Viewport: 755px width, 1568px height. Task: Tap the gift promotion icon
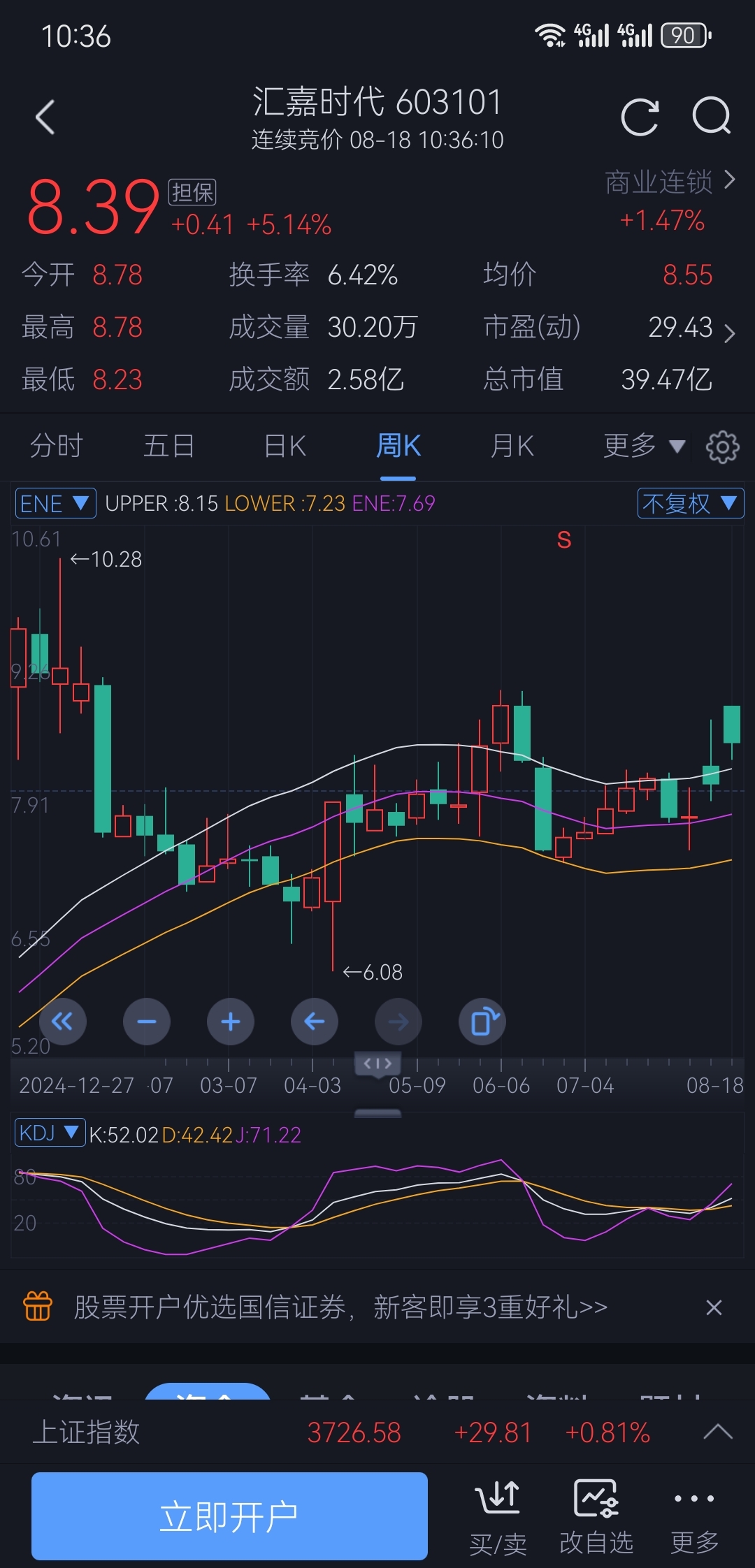(38, 1306)
